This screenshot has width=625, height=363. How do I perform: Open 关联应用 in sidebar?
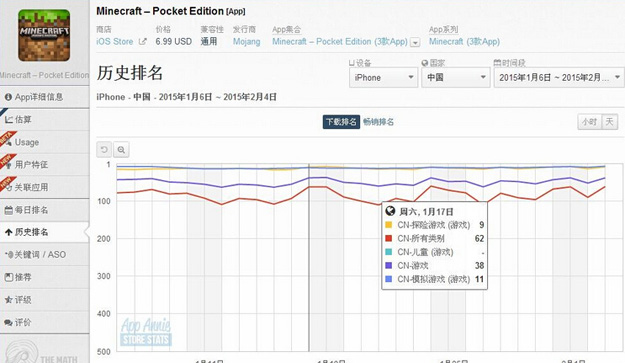coord(45,187)
